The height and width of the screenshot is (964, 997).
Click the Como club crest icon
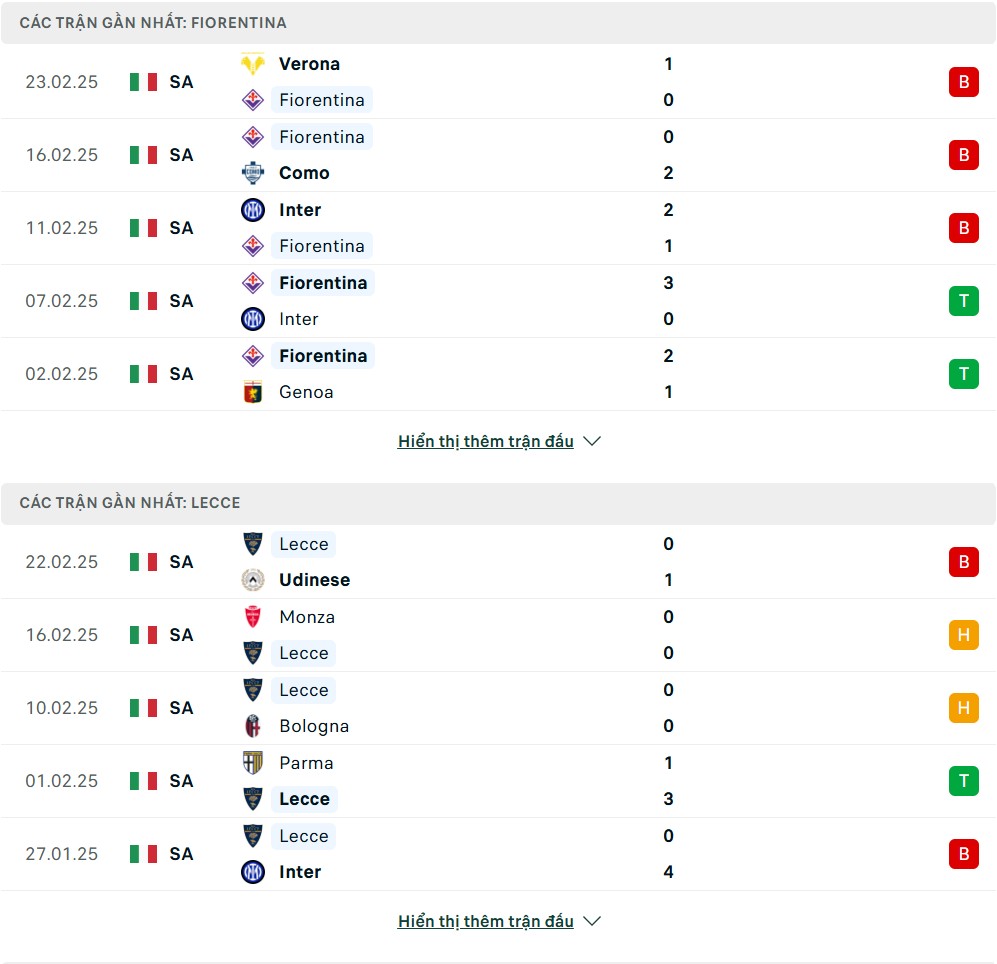coord(253,173)
